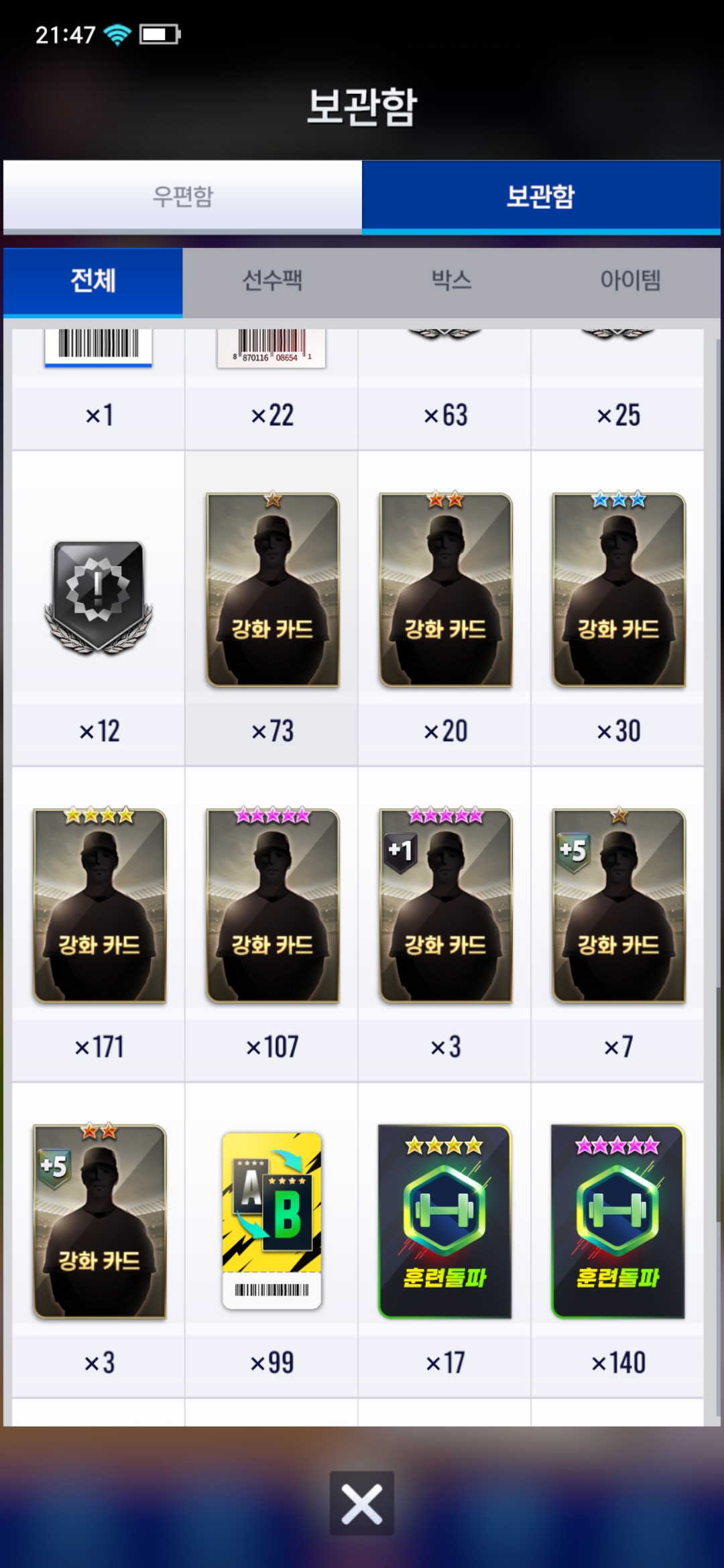Select the five pink star 강화 카드 x107
The image size is (724, 1568).
272,905
